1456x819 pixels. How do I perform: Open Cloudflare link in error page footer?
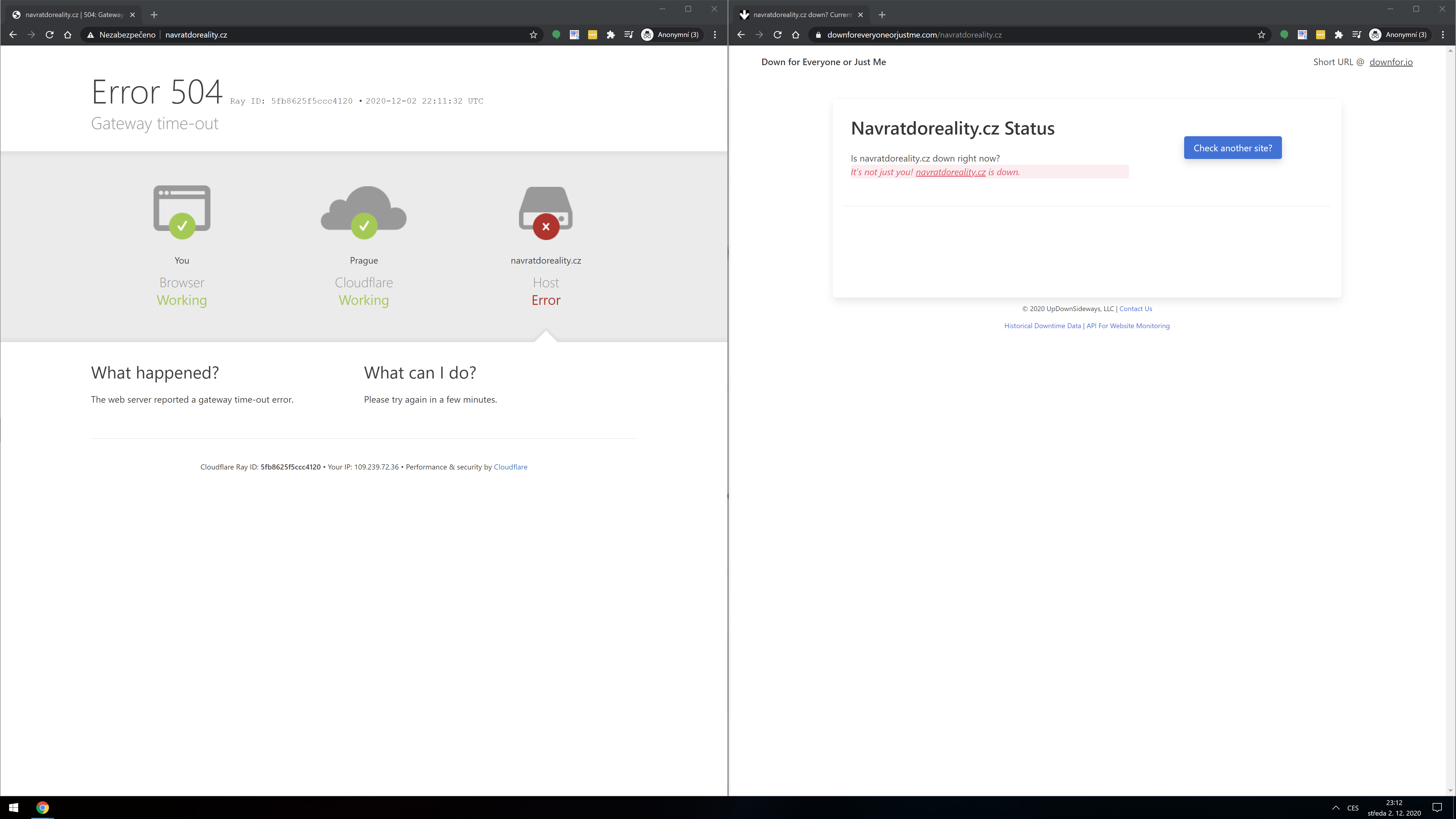[x=510, y=467]
